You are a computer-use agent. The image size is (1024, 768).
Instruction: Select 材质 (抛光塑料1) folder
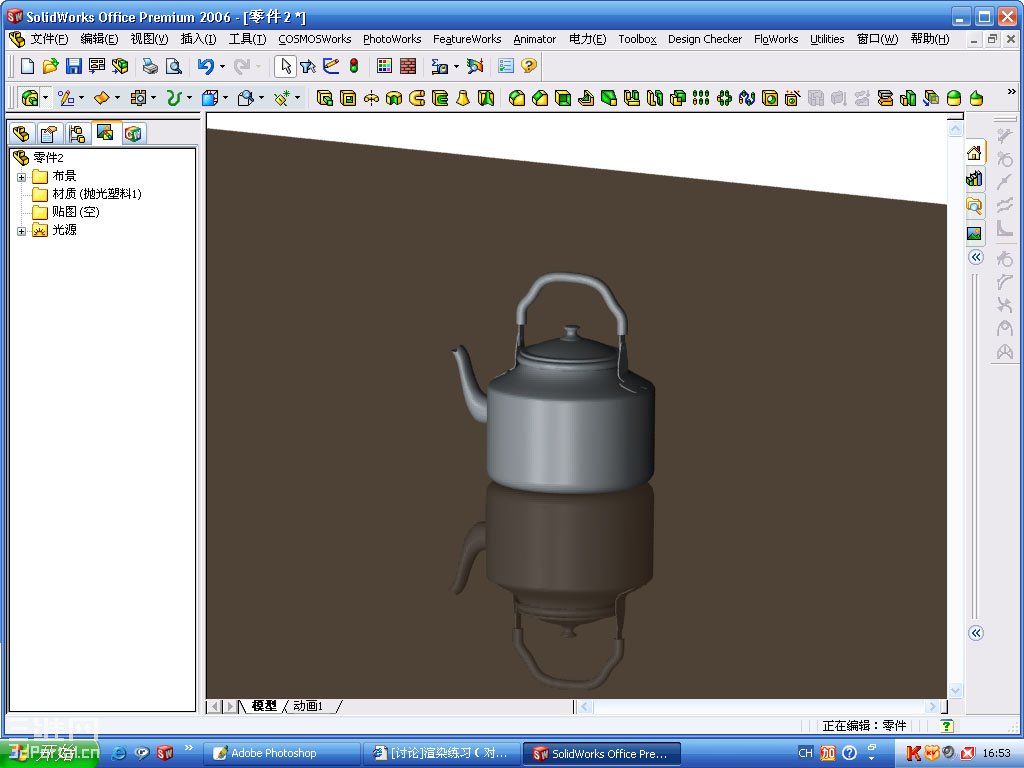97,194
